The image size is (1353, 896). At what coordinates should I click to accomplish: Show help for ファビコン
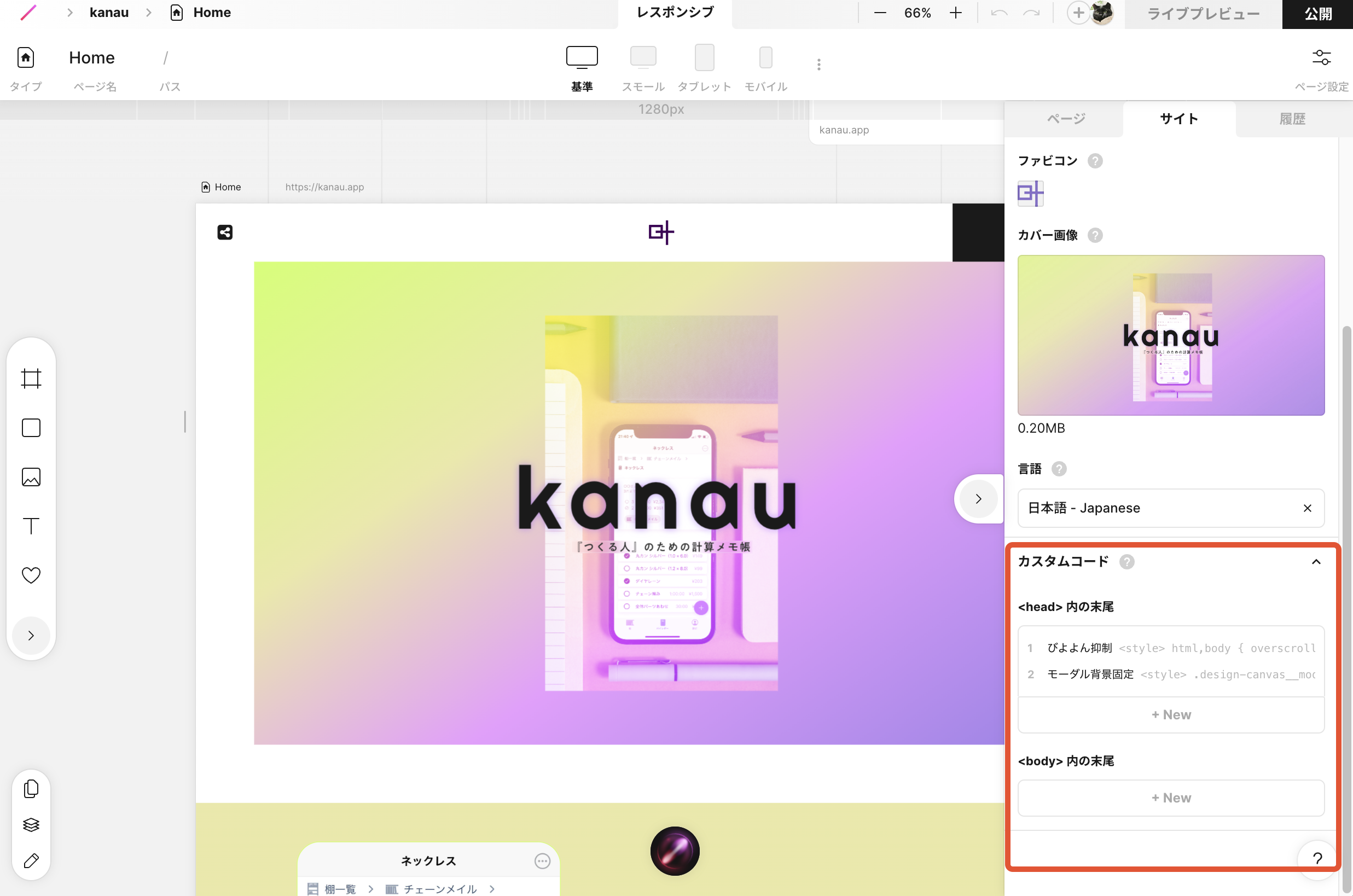click(1095, 161)
